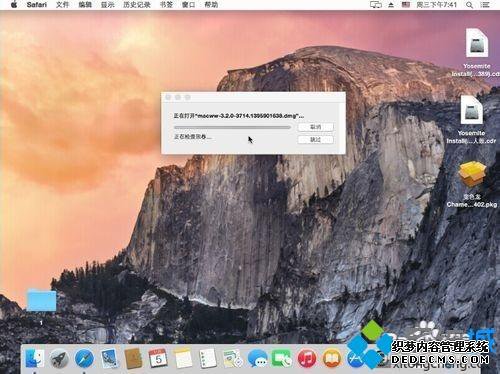Open the Safari application menu

37,5
